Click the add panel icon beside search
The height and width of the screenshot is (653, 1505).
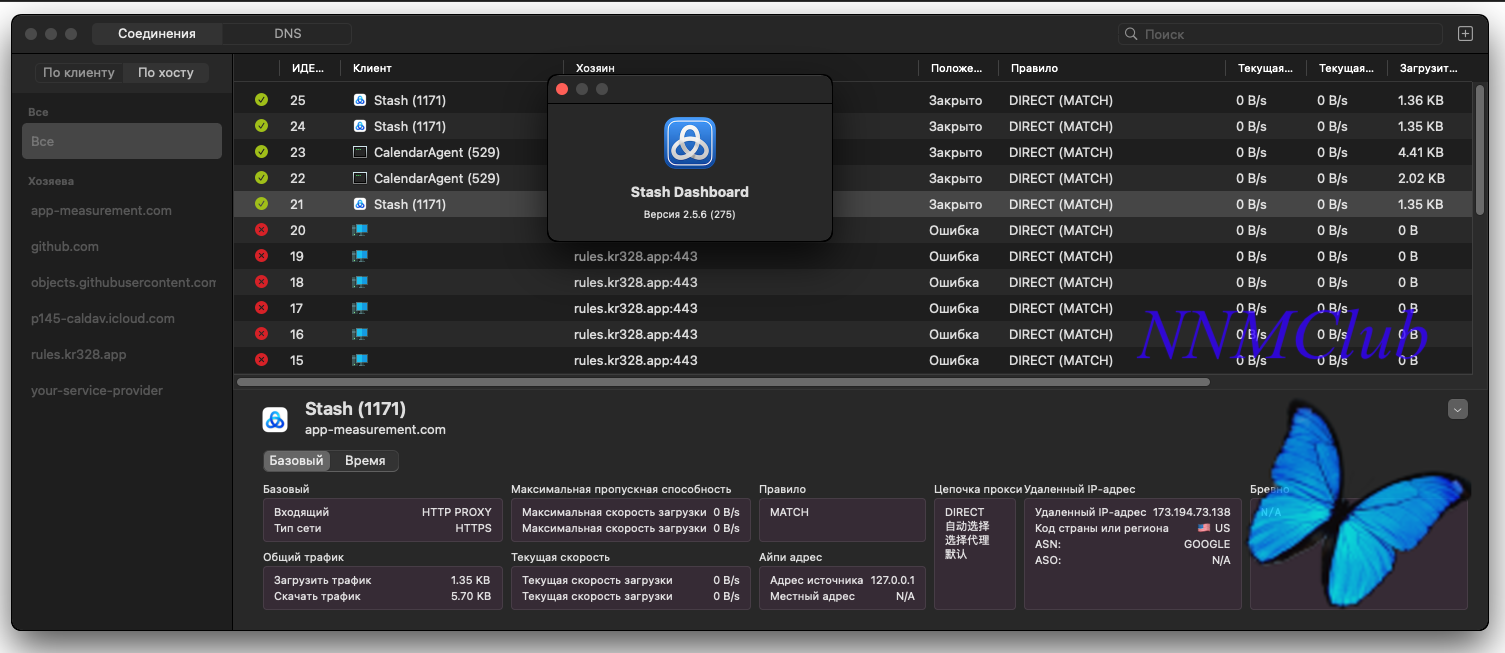pyautogui.click(x=1465, y=34)
